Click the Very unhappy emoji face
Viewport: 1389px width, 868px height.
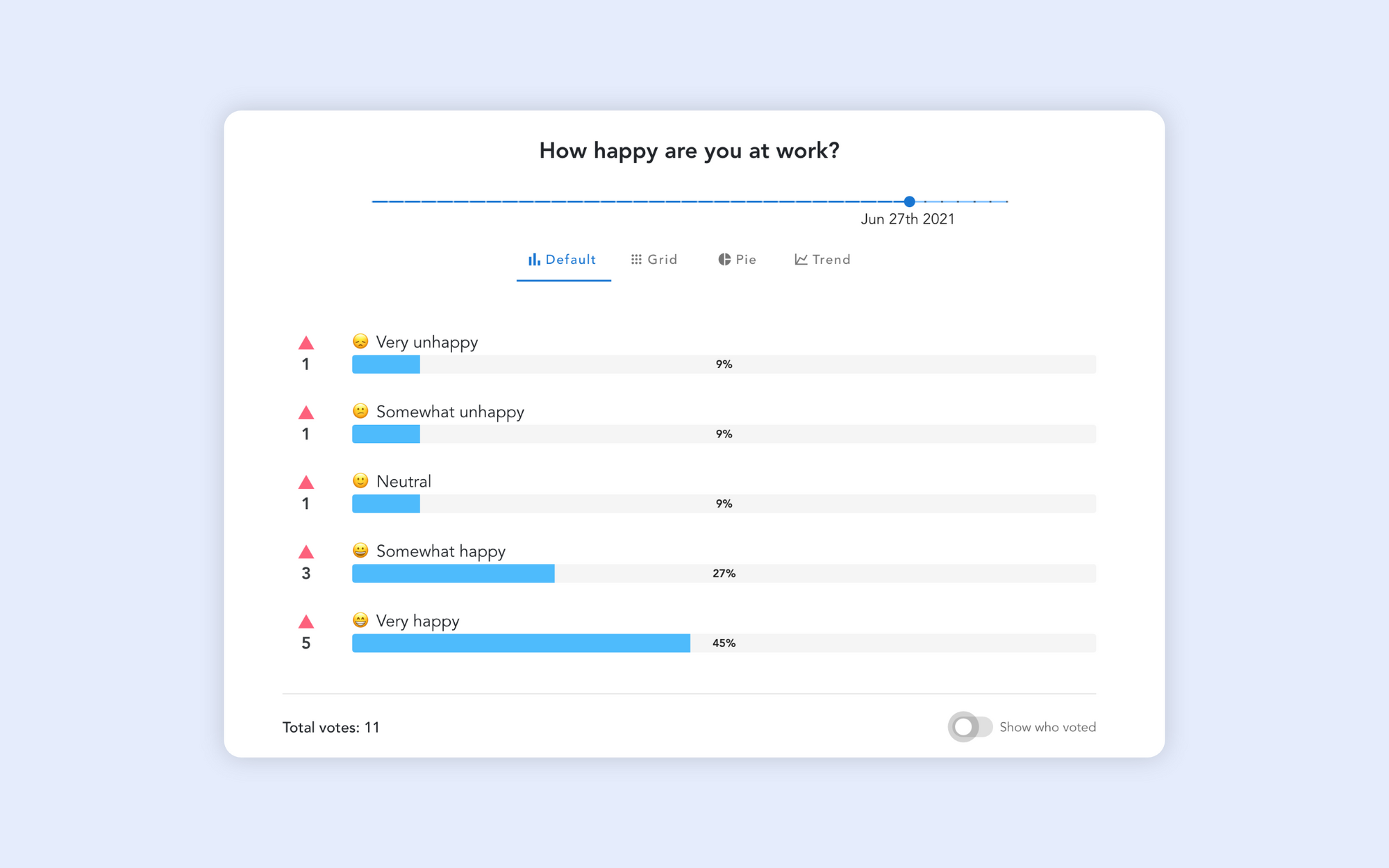(x=360, y=341)
